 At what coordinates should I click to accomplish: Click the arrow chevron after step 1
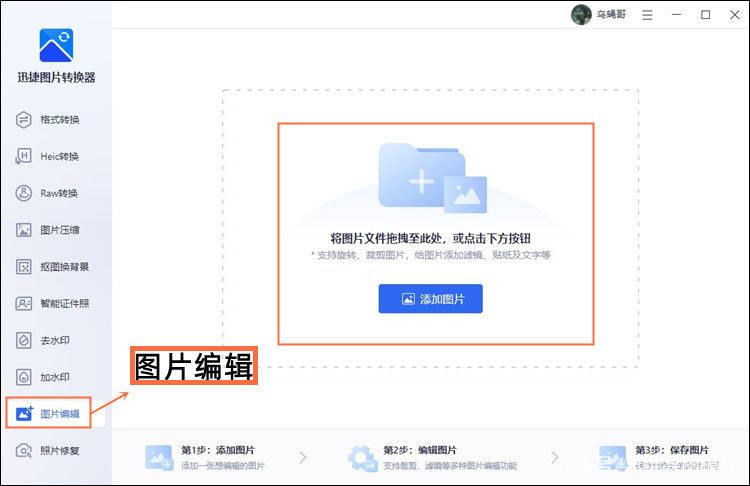(x=303, y=458)
